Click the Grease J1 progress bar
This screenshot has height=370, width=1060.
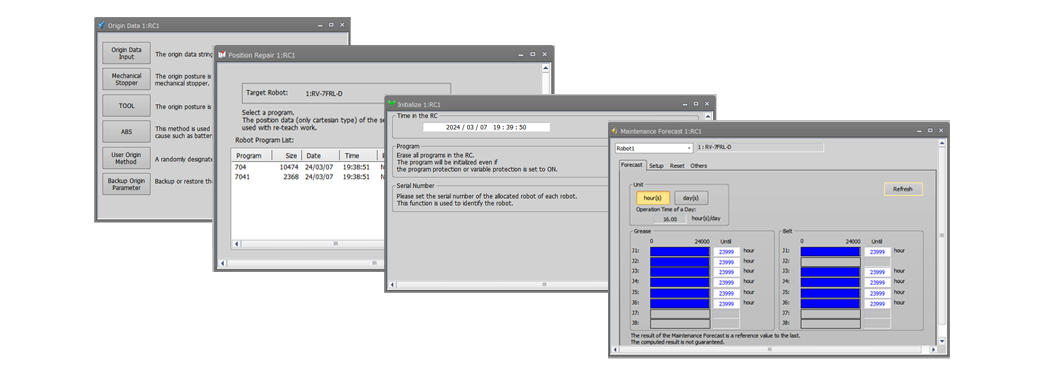point(680,251)
